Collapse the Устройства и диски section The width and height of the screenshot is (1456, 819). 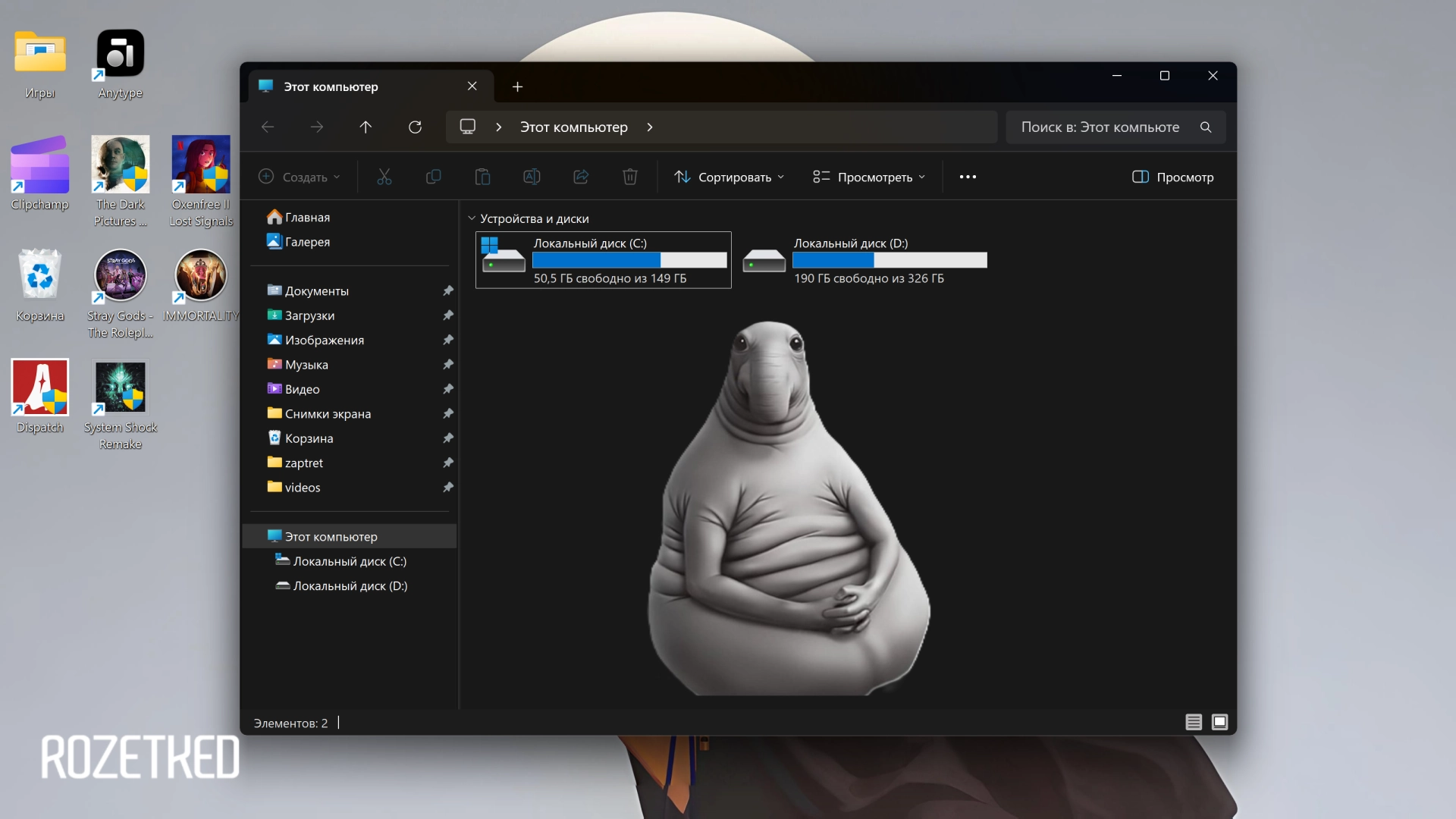point(472,218)
